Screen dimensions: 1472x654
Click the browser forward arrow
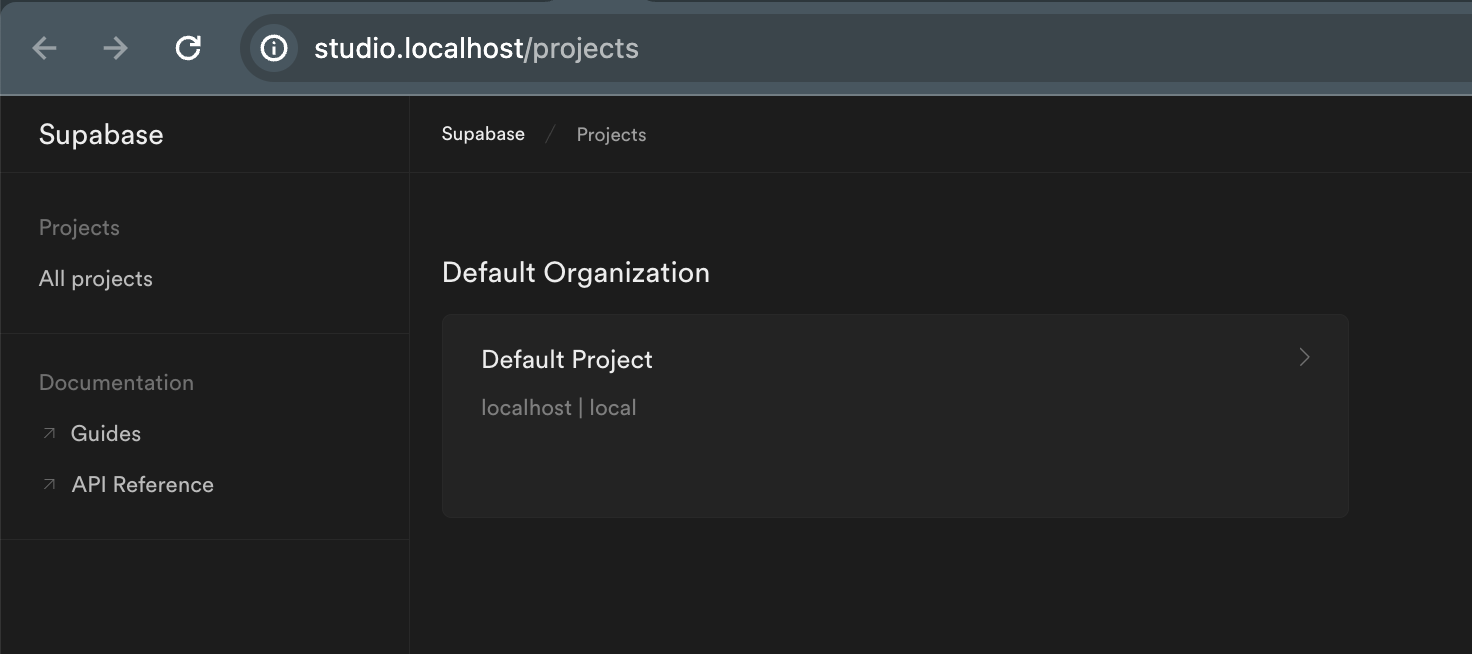pyautogui.click(x=116, y=48)
